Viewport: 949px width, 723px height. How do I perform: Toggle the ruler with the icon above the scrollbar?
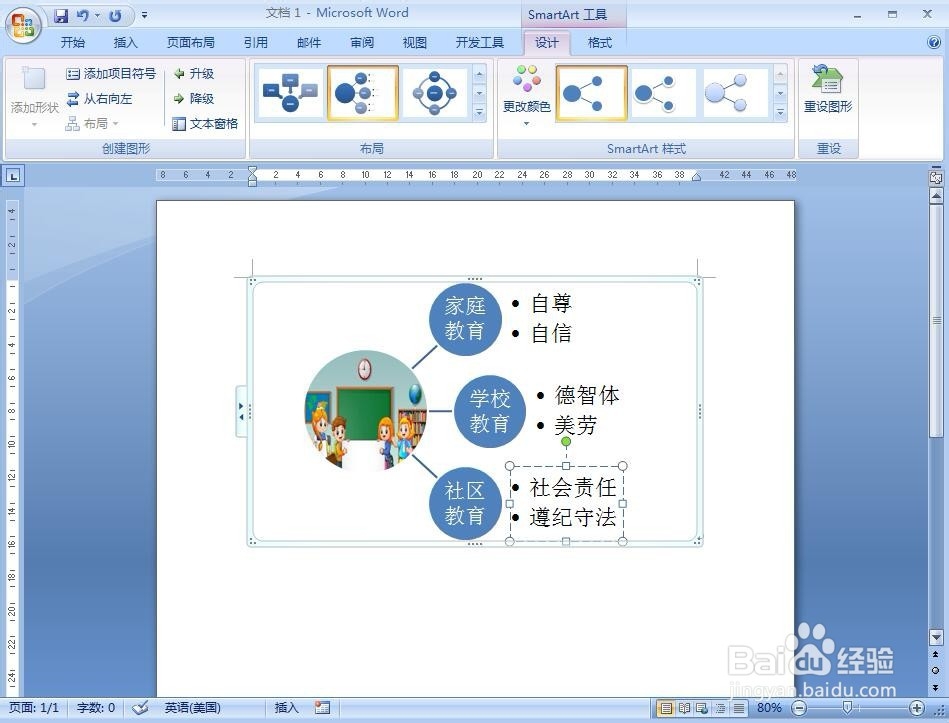[x=936, y=178]
